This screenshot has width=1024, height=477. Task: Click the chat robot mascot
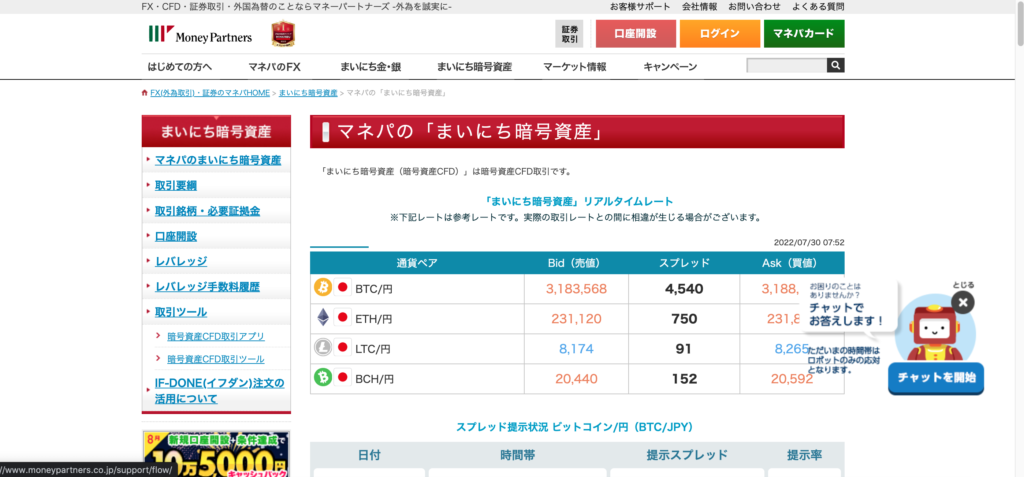point(935,328)
